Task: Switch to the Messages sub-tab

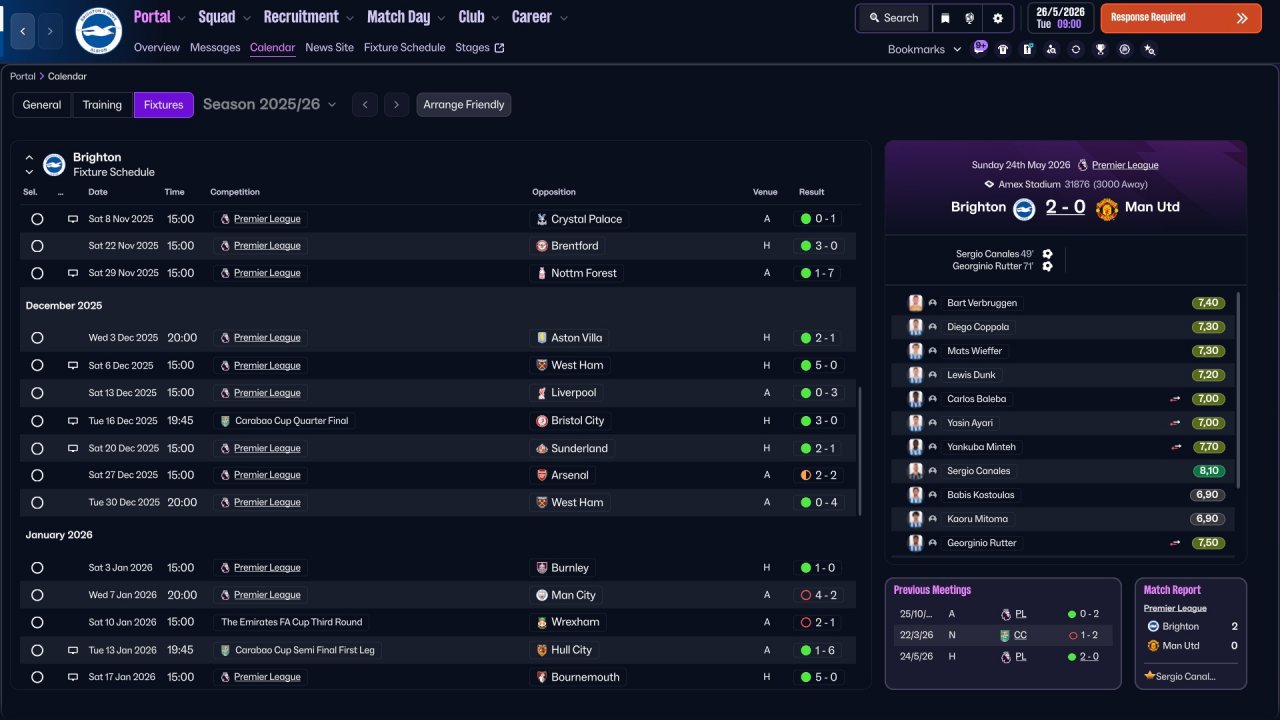Action: pos(215,47)
